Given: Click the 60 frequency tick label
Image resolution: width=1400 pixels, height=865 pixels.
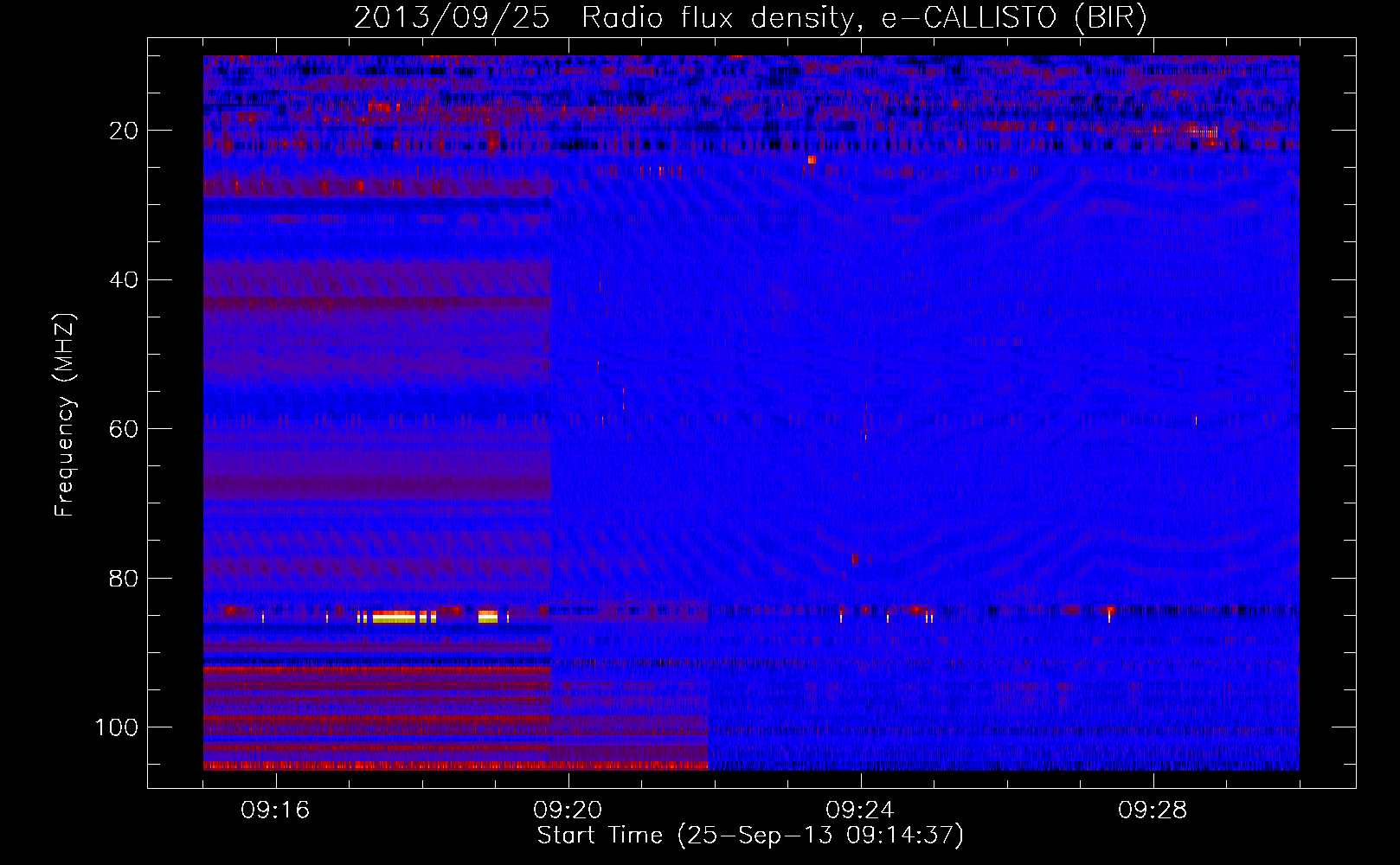Looking at the screenshot, I should click(125, 429).
